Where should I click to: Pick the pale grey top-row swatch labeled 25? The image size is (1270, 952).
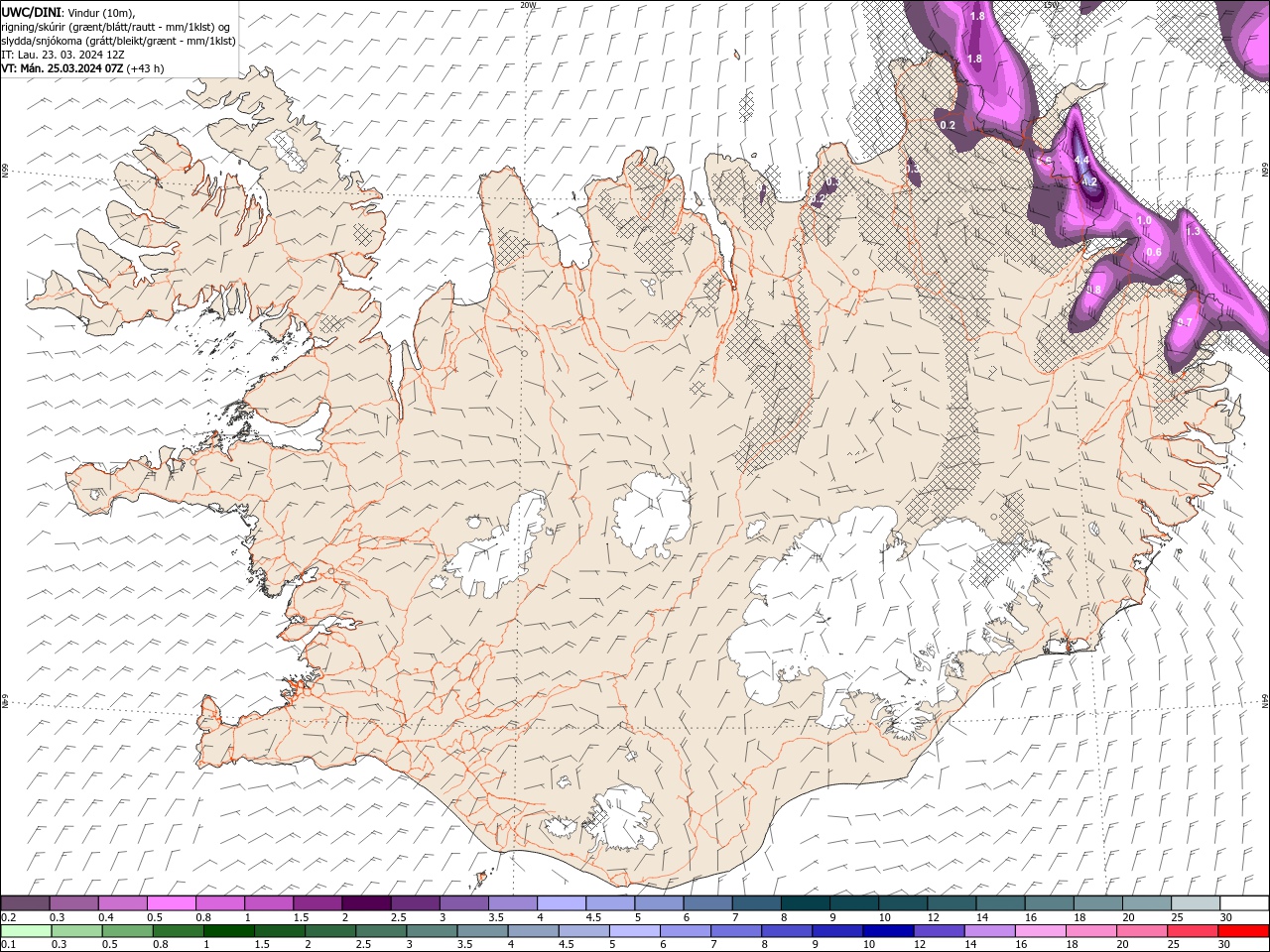click(x=1194, y=903)
